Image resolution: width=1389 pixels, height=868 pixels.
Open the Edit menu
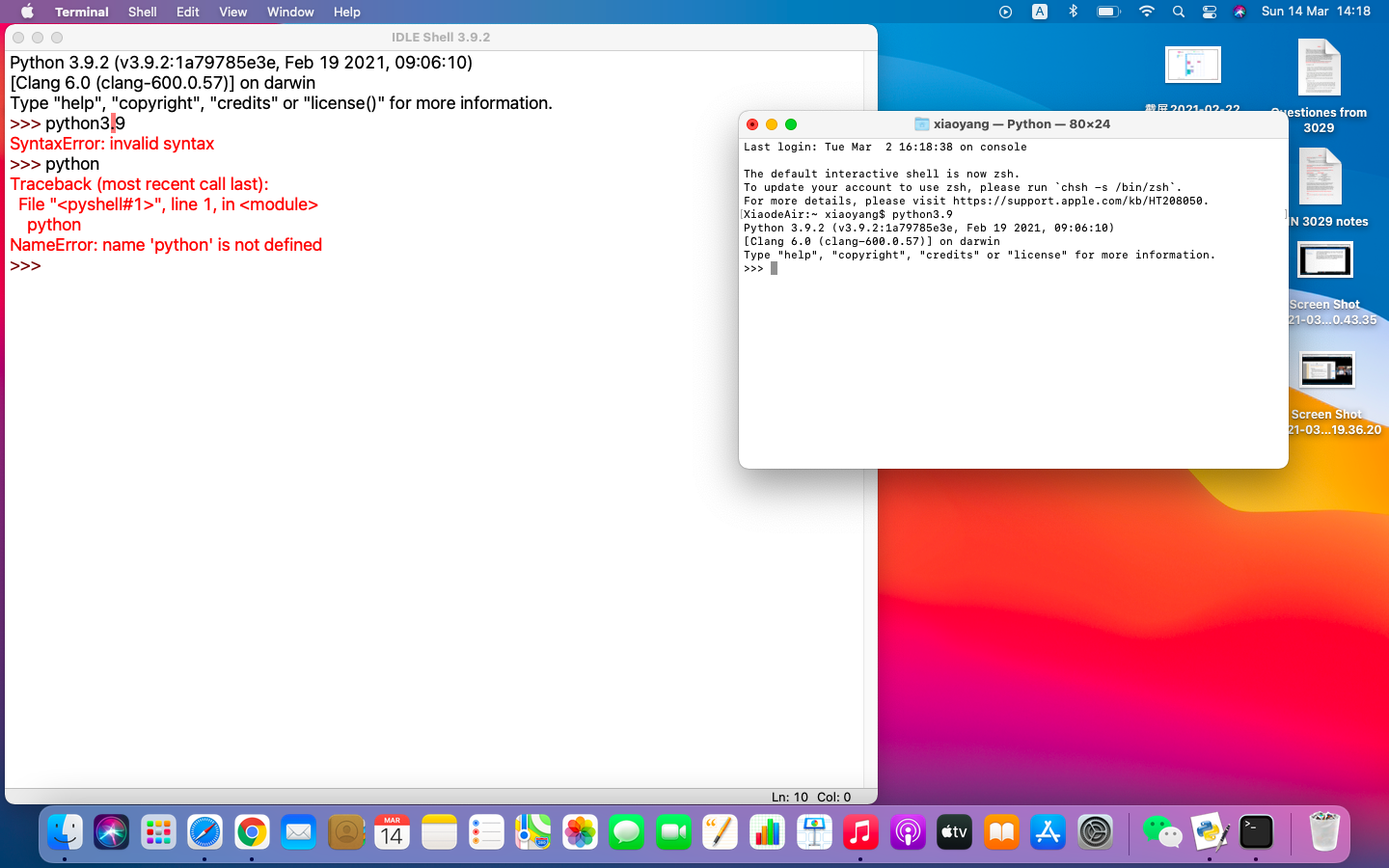[x=188, y=12]
